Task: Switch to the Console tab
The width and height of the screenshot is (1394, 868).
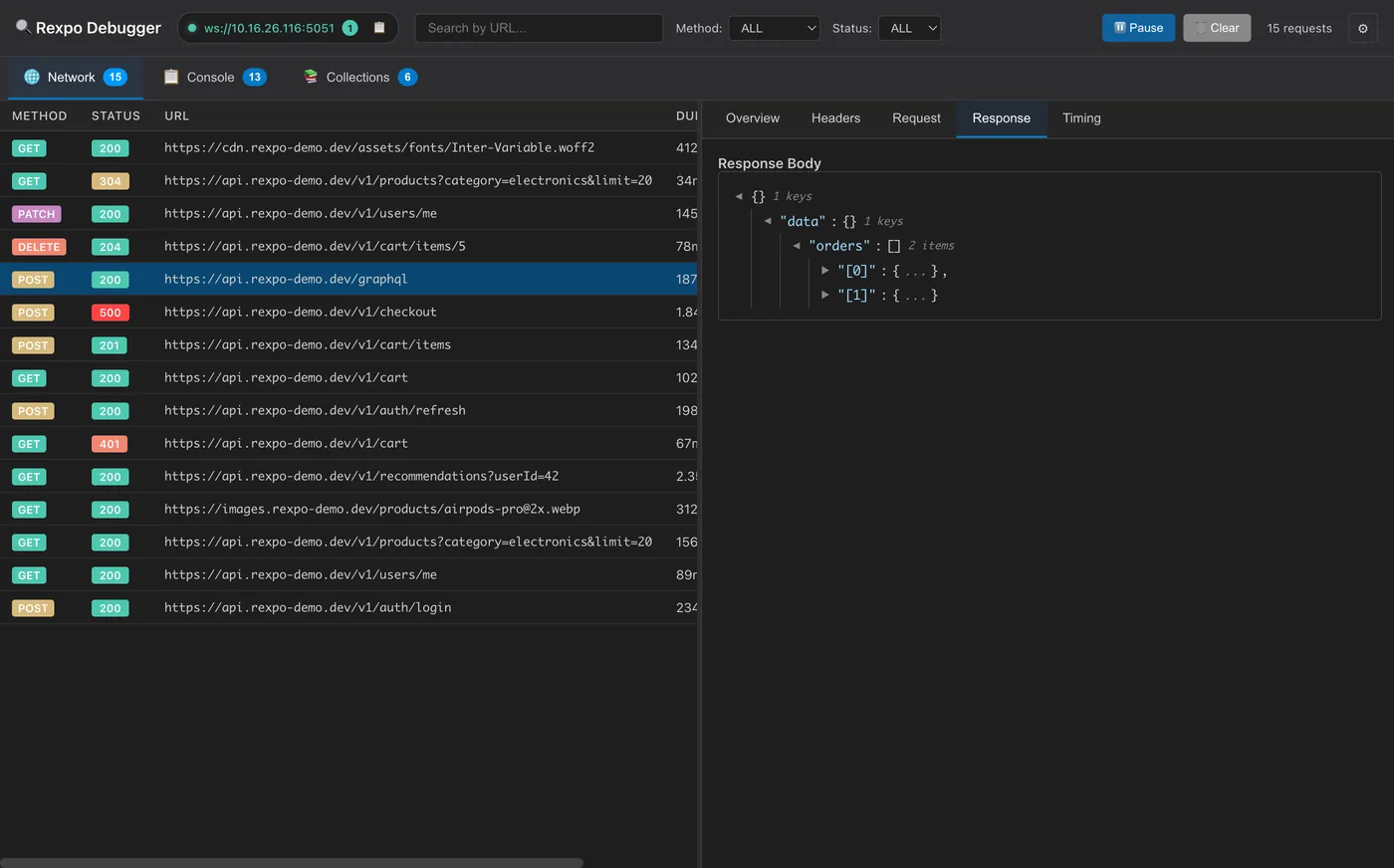Action: click(215, 77)
